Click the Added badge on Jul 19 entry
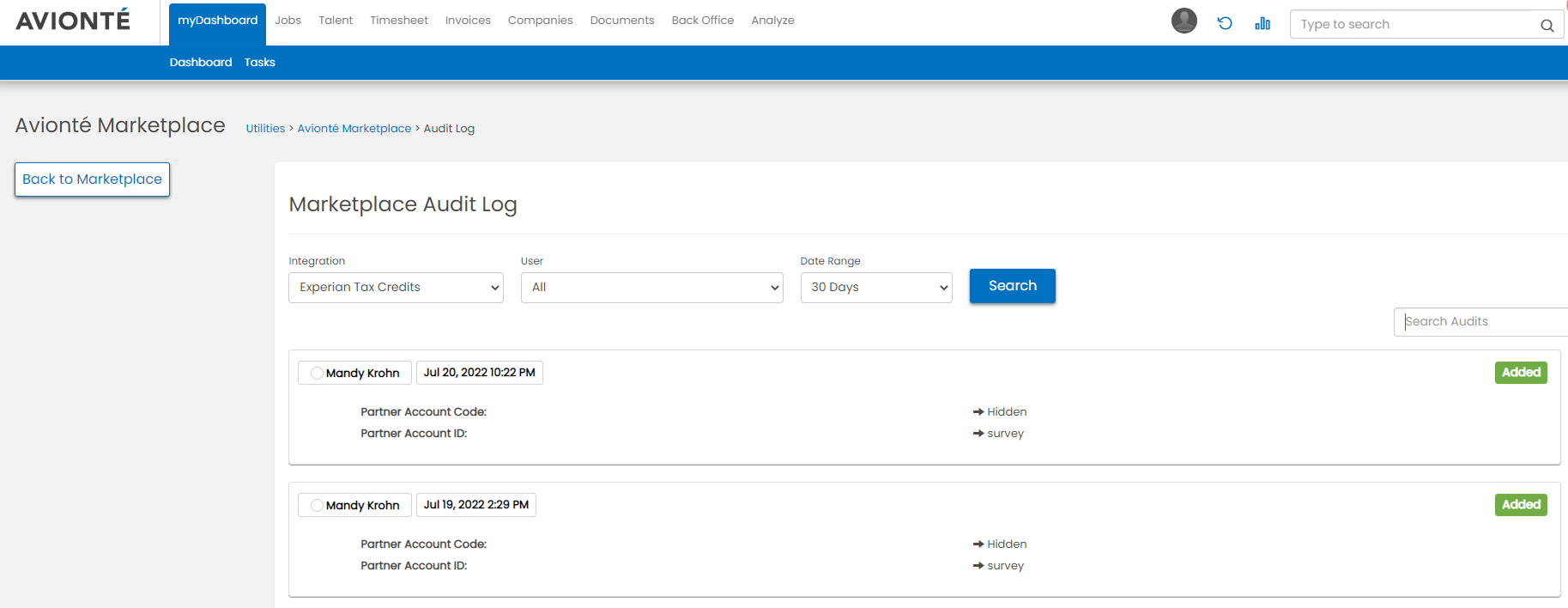The image size is (1568, 608). (x=1521, y=505)
